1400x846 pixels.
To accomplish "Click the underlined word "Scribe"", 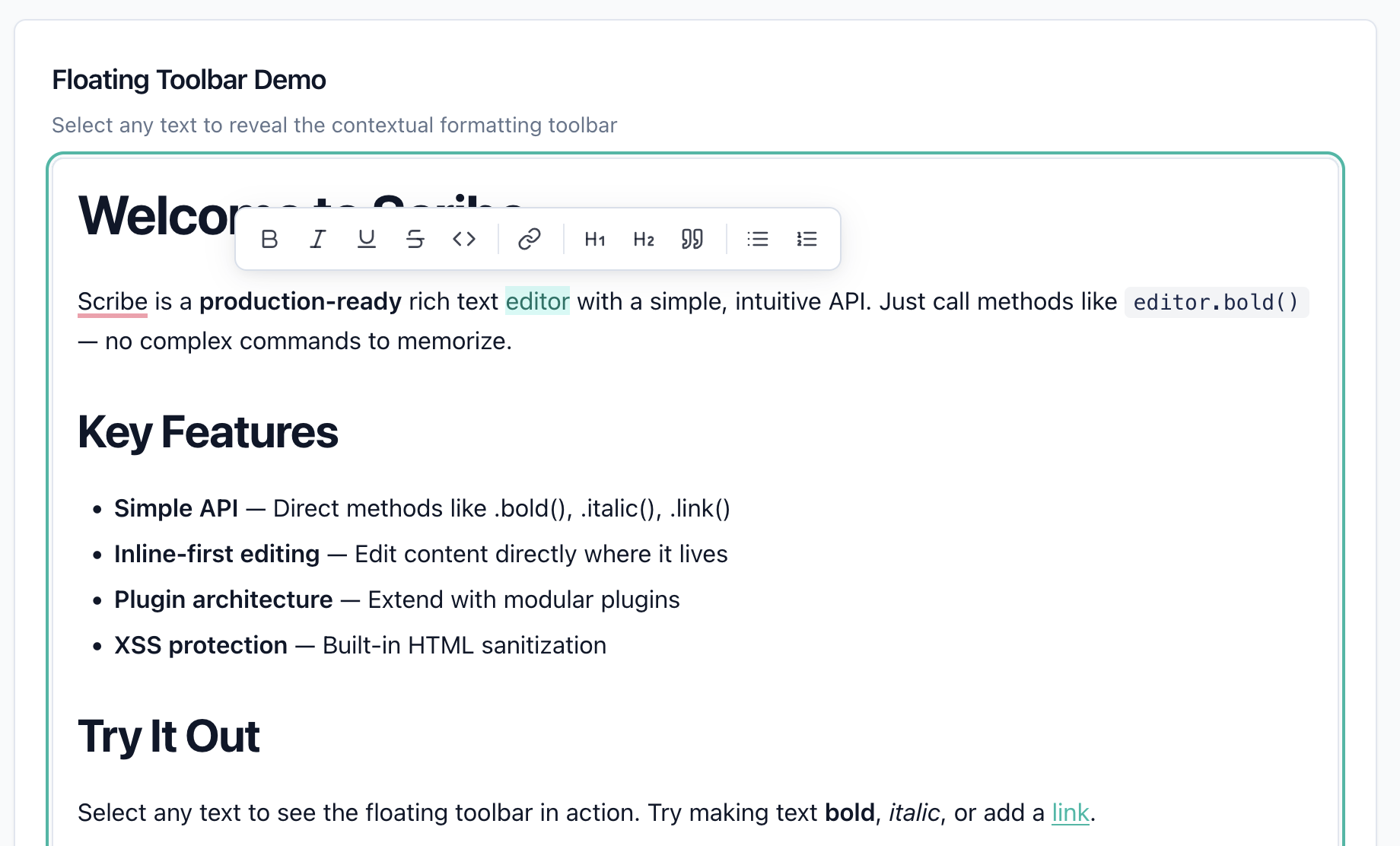I will coord(113,301).
